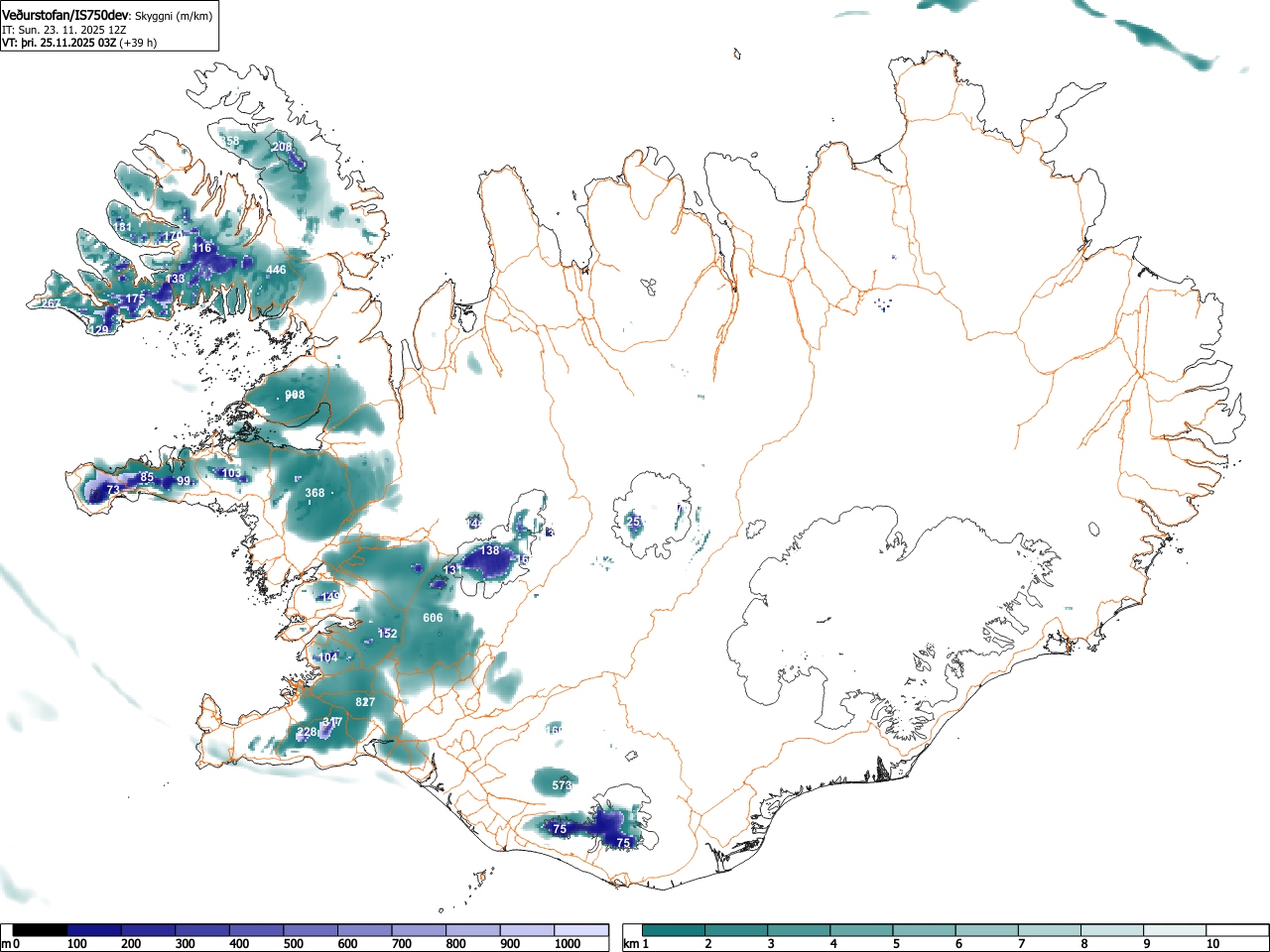Screen dimensions: 1270x952
Task: Click the 175 visibility value on the map
Action: (x=136, y=298)
